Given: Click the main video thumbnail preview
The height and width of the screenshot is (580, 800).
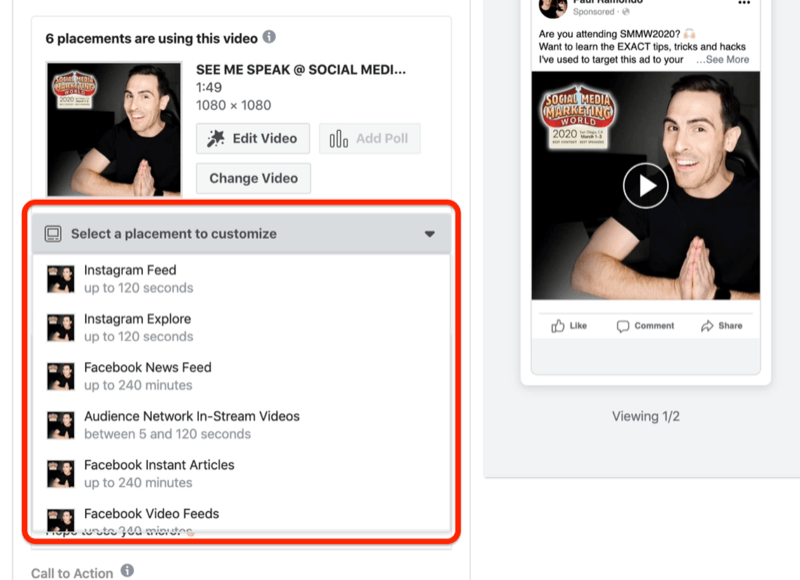Looking at the screenshot, I should 114,129.
